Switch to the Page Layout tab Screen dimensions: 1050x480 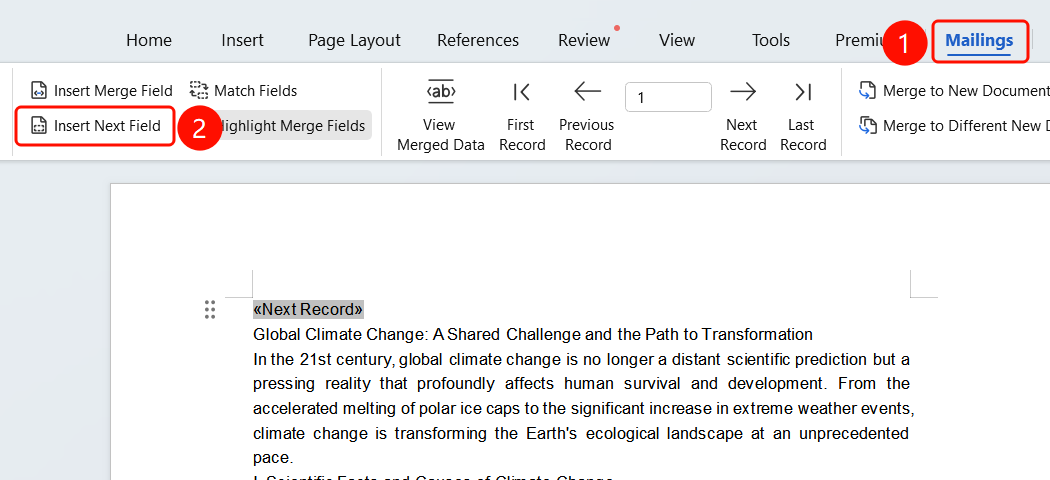[x=354, y=41]
